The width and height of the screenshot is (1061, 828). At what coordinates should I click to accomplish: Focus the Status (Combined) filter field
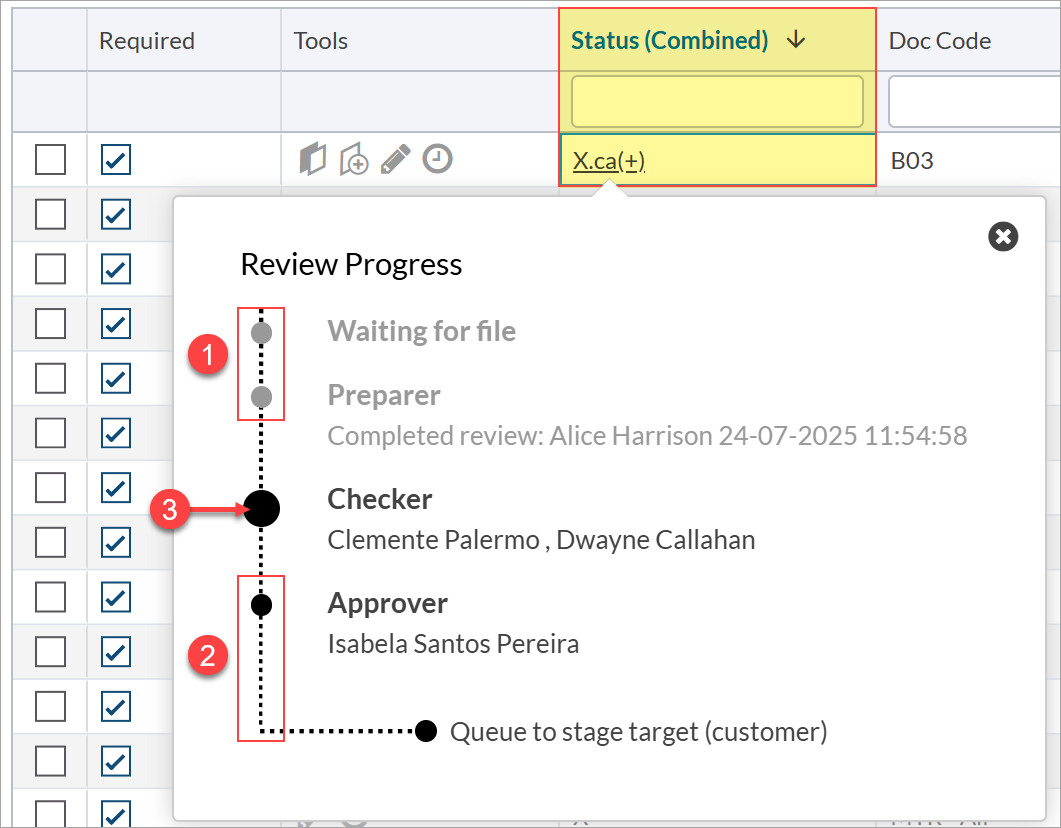point(717,101)
